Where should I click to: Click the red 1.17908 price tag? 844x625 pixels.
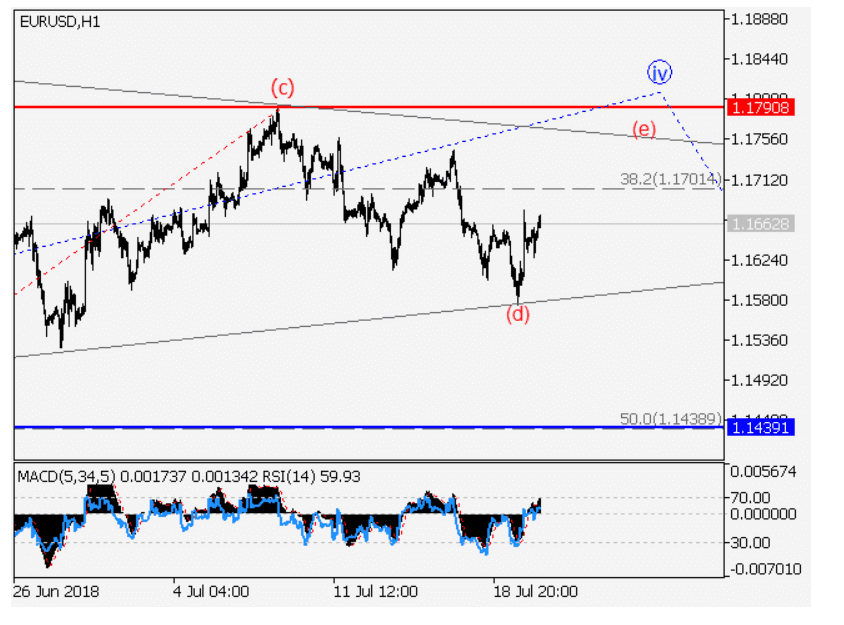pyautogui.click(x=761, y=106)
